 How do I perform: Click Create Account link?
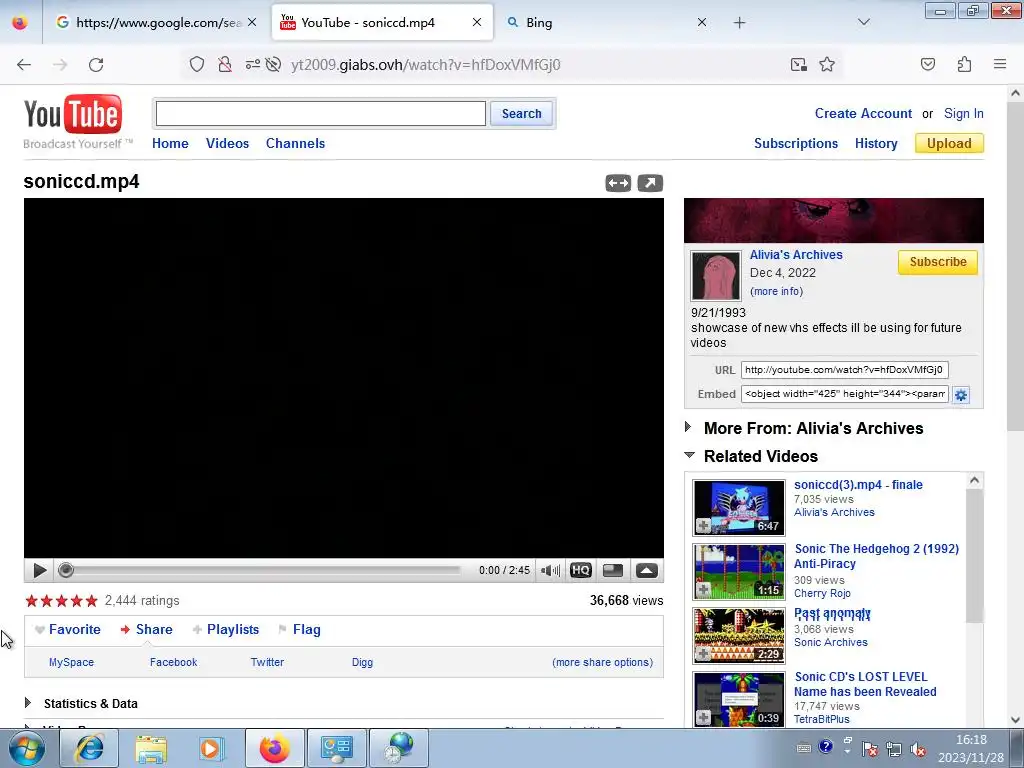coord(863,114)
